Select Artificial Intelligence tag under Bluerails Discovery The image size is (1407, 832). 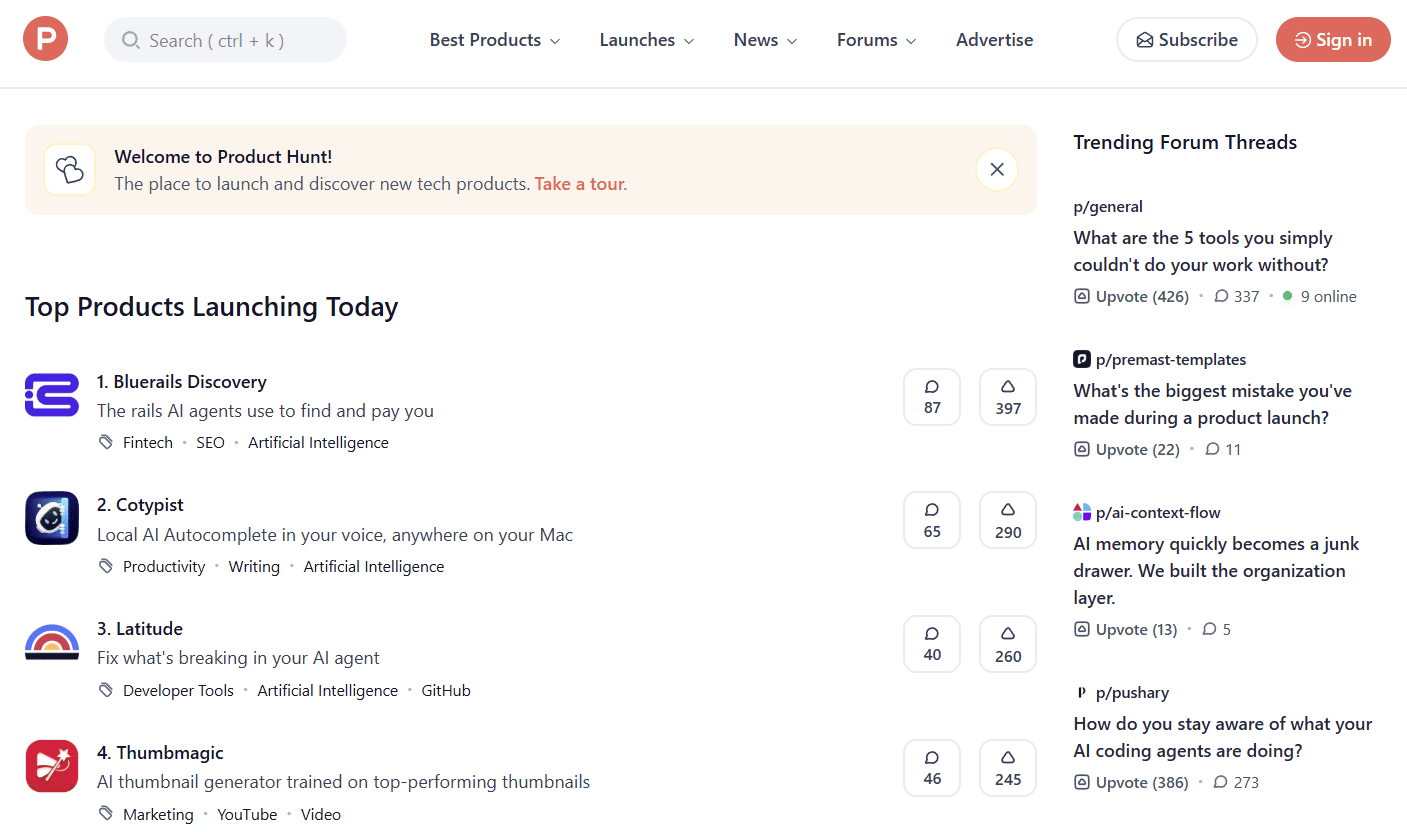[x=318, y=442]
